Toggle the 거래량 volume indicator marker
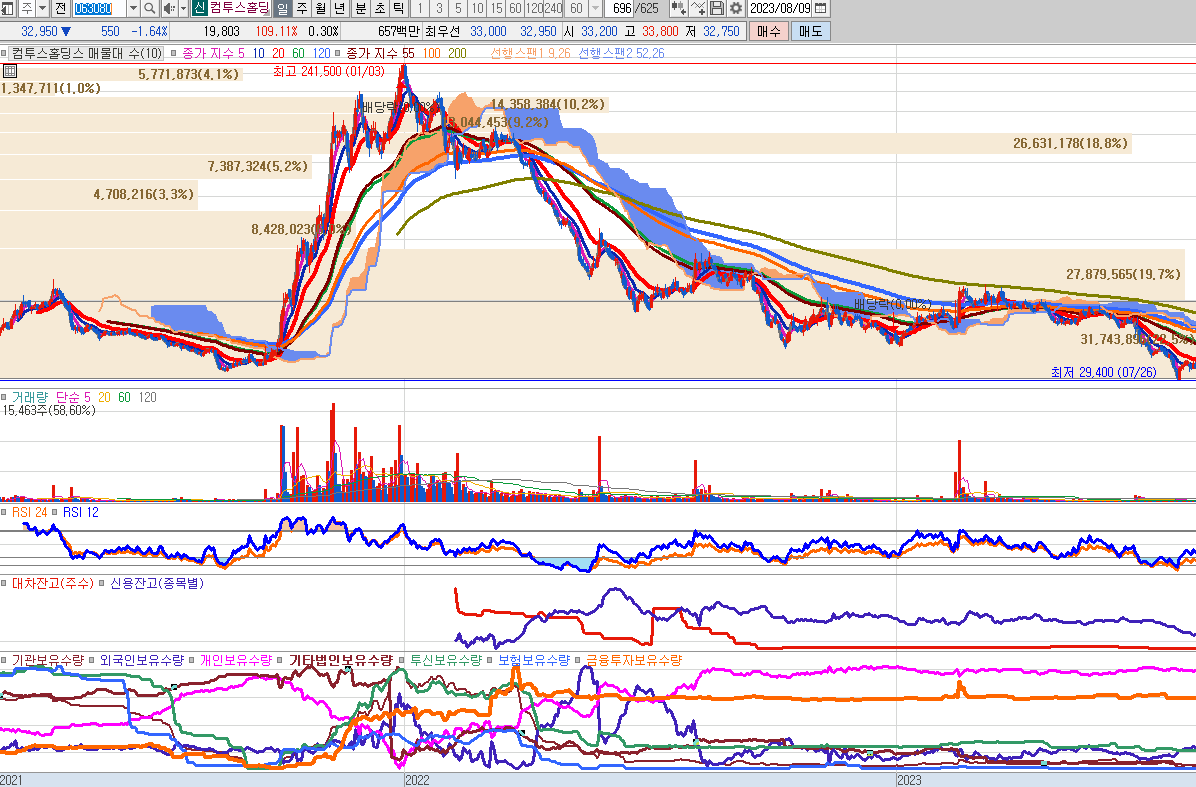The width and height of the screenshot is (1196, 787). pyautogui.click(x=5, y=397)
